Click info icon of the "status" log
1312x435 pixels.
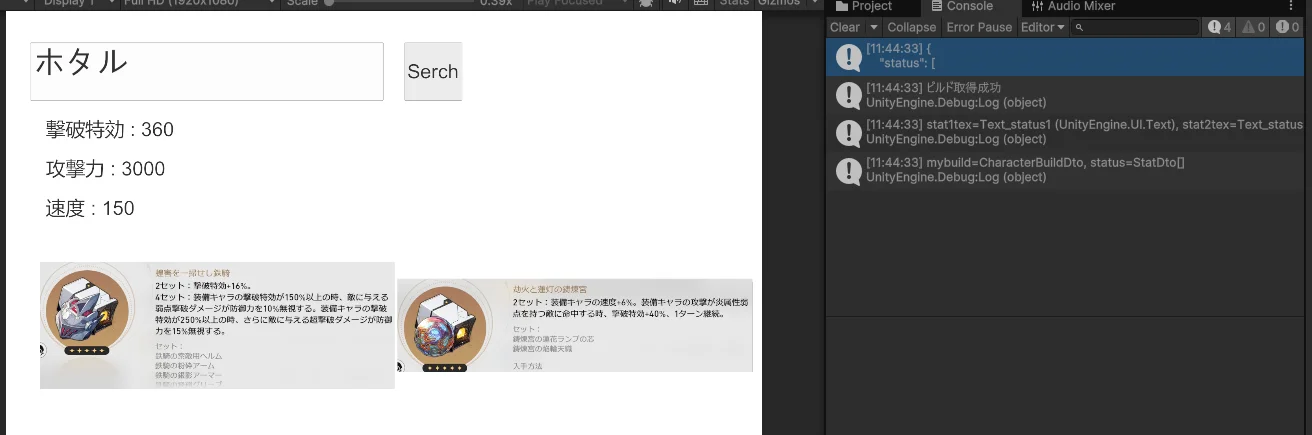(848, 57)
